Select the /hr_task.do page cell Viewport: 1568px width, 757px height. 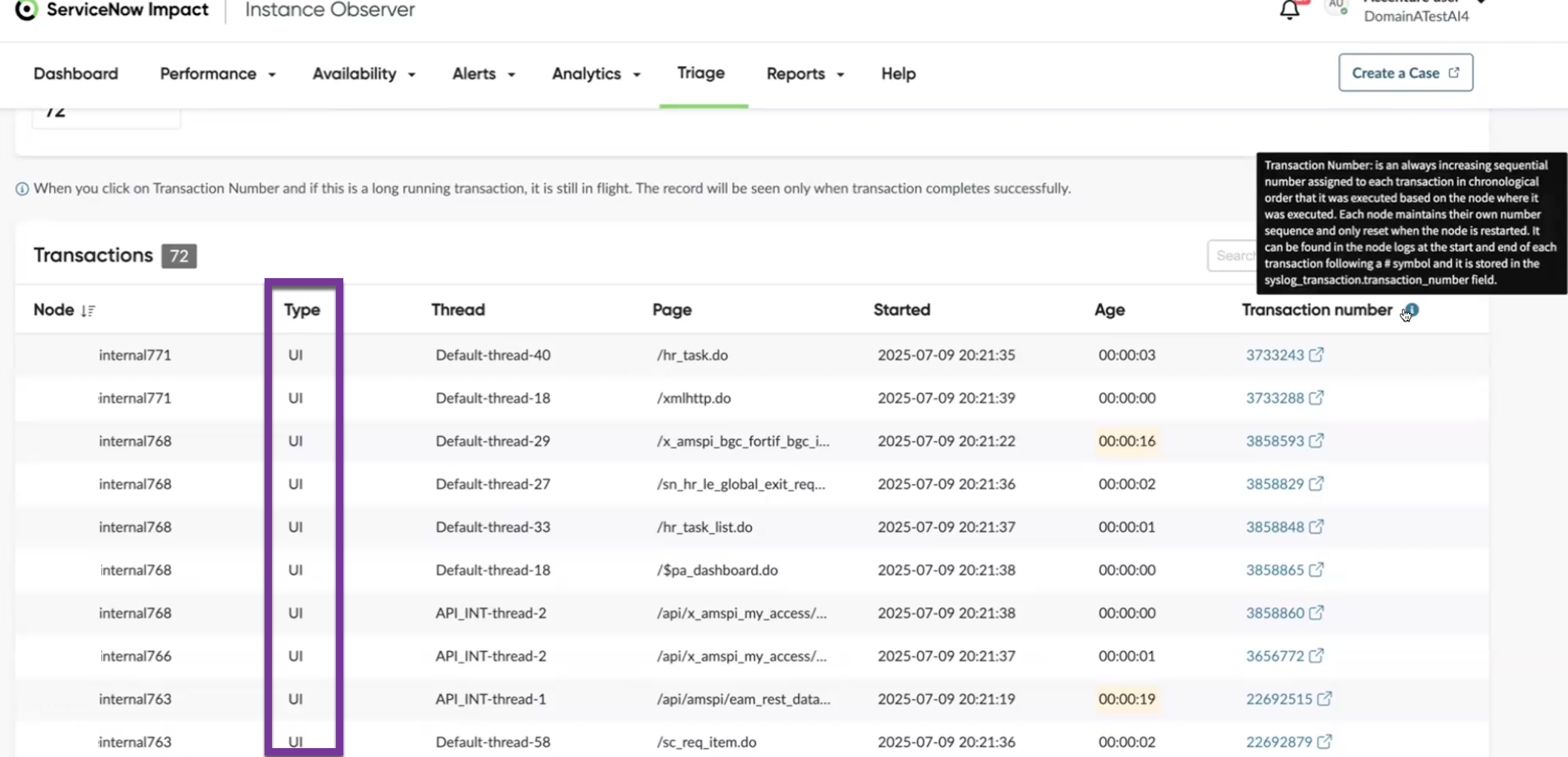692,355
